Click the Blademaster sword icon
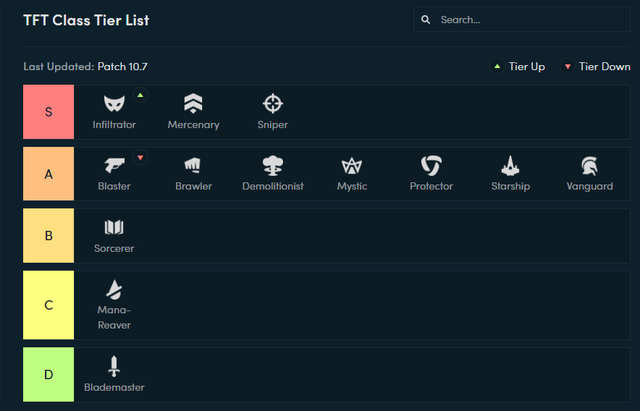 coord(114,366)
